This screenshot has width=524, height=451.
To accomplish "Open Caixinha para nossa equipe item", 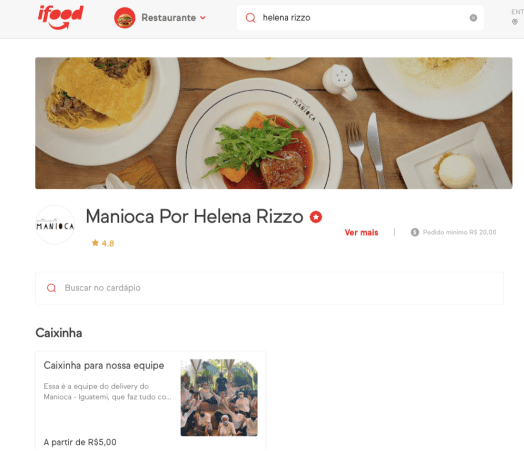I will point(150,401).
